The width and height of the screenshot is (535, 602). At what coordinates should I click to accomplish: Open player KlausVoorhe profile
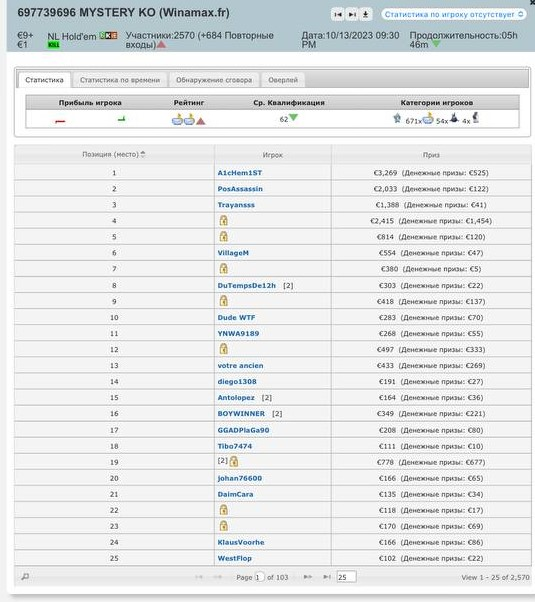coord(241,542)
